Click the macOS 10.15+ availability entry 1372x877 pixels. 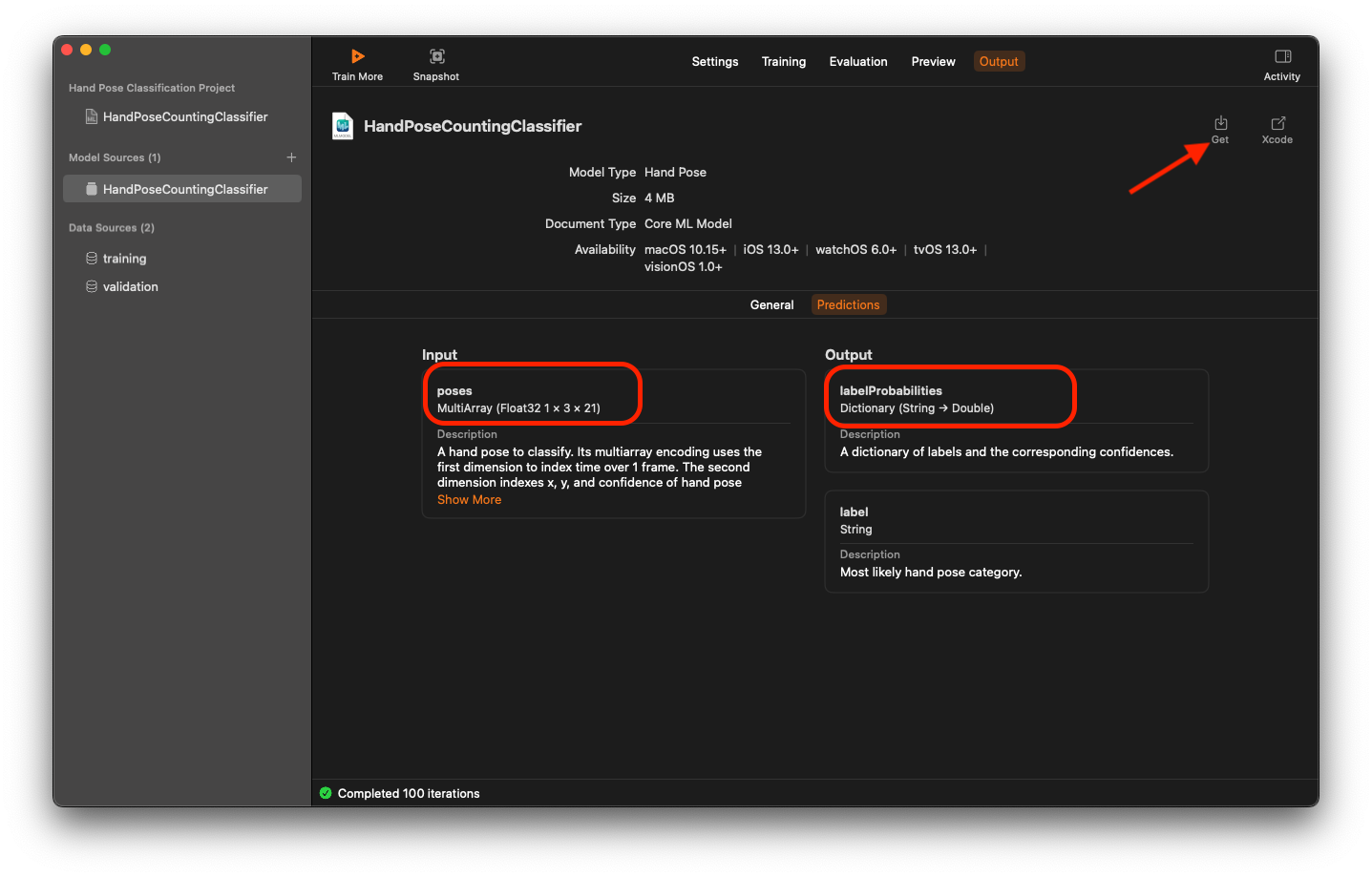click(x=686, y=250)
